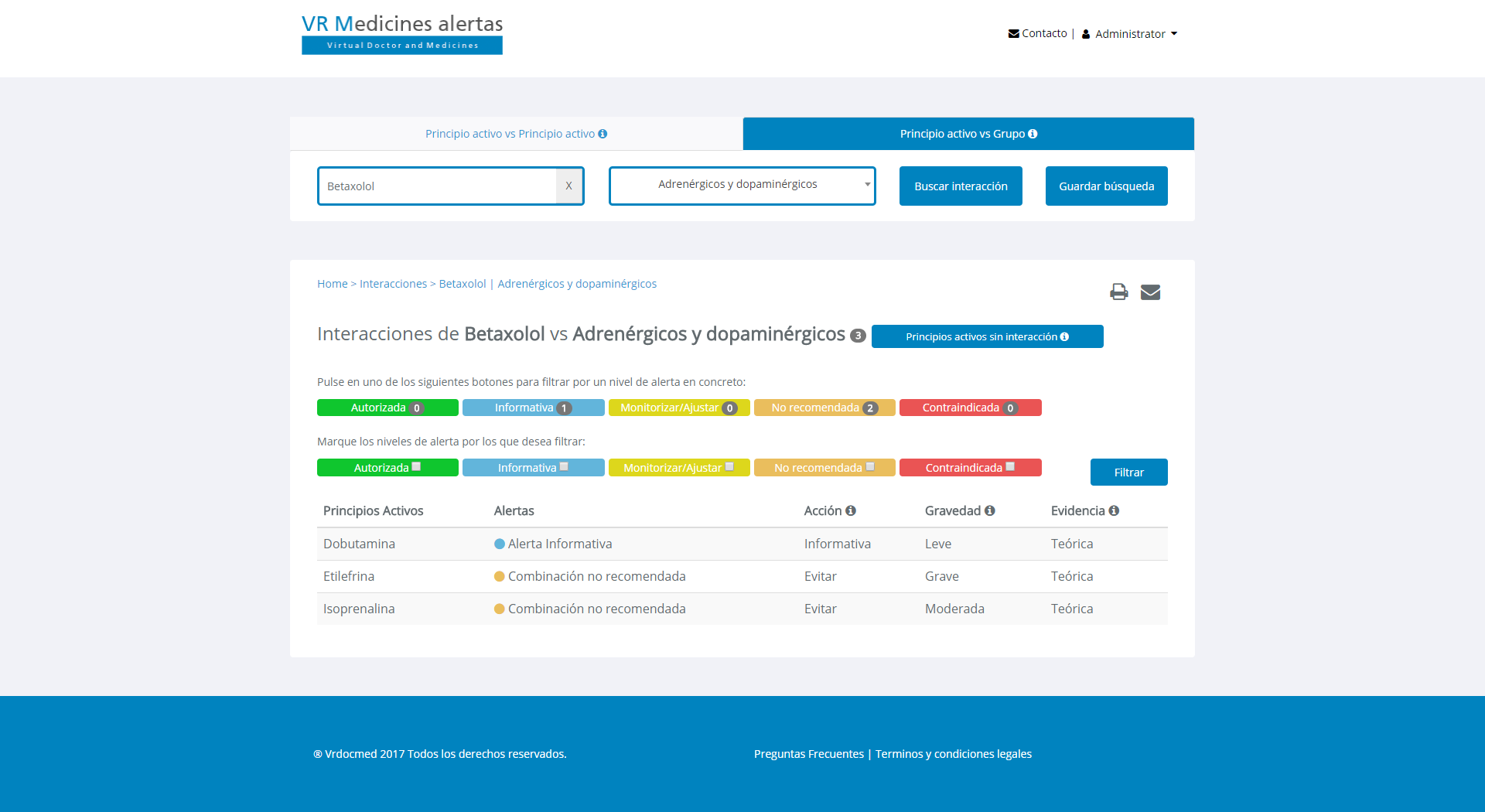Screen dimensions: 1485x812
Task: Open the Adrenérgicos y dopaminérgicos group dropdown
Action: (x=742, y=186)
